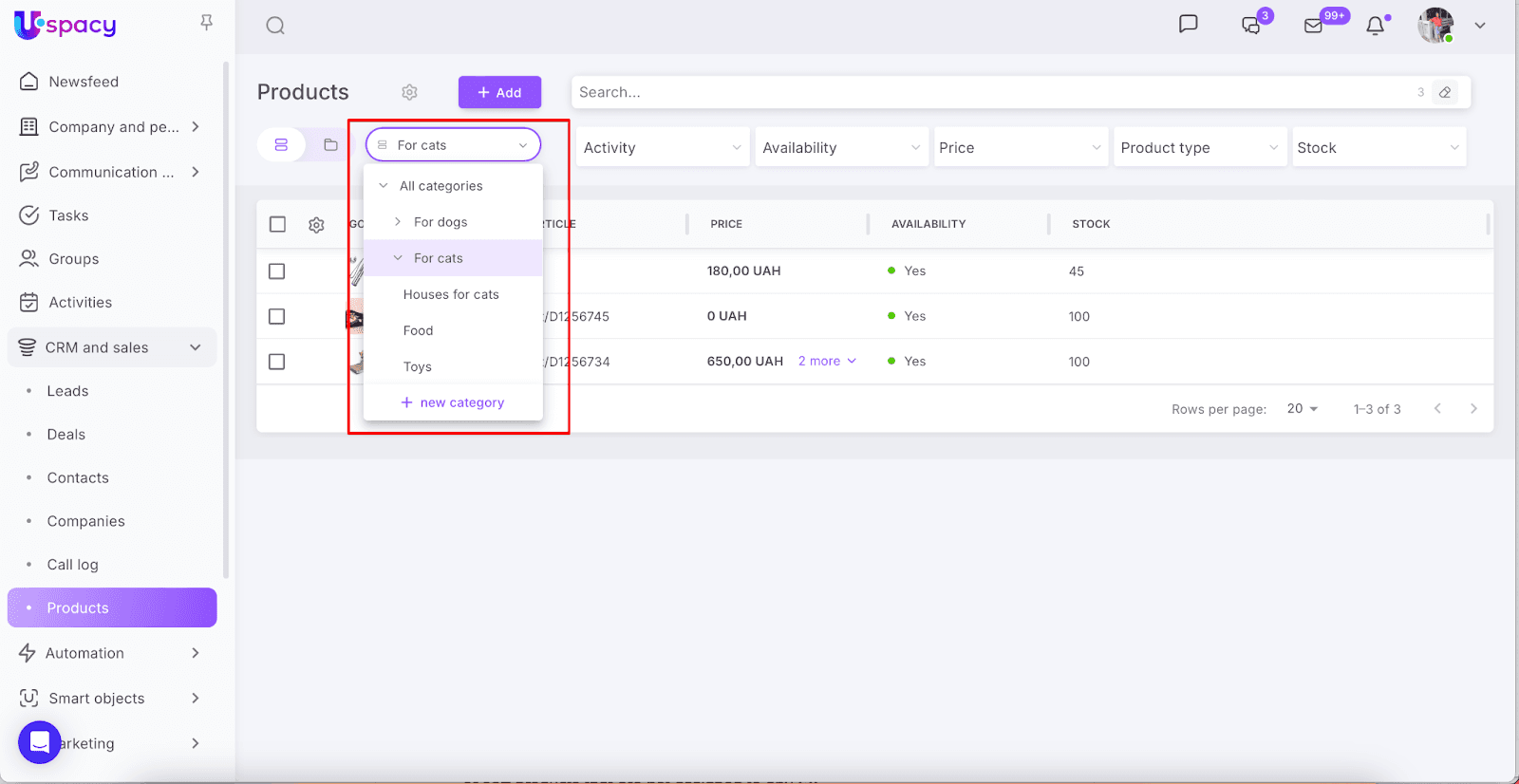
Task: Select the checkbox for the 650,00 UAH product
Action: point(277,362)
